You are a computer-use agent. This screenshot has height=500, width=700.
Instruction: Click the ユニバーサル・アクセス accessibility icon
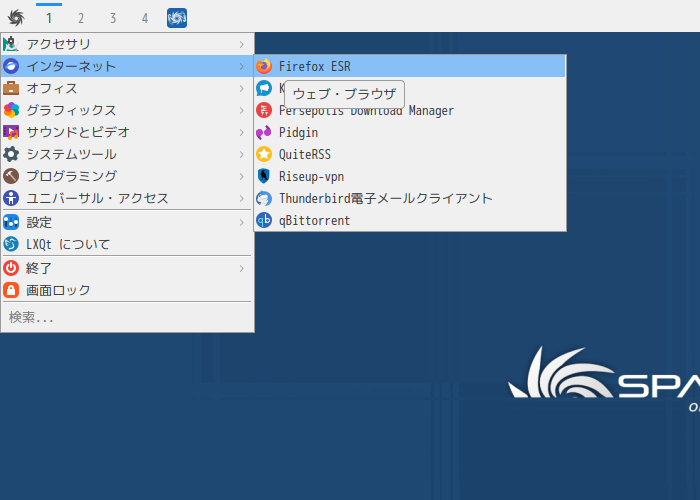pyautogui.click(x=11, y=198)
